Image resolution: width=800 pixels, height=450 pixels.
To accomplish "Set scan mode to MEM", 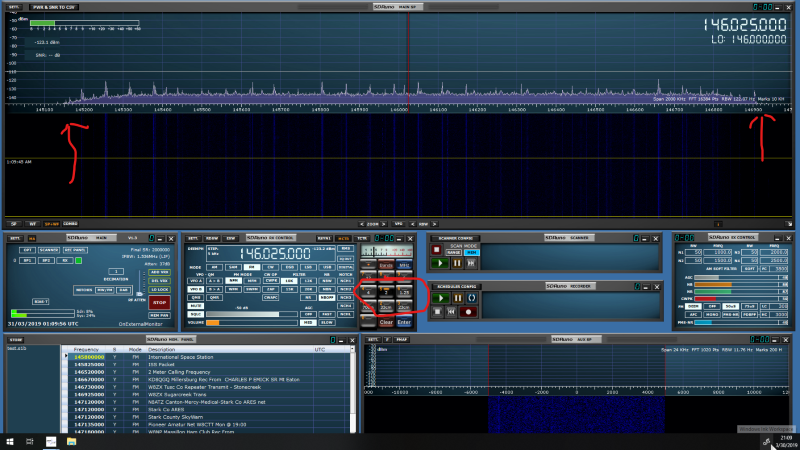I will coord(472,253).
